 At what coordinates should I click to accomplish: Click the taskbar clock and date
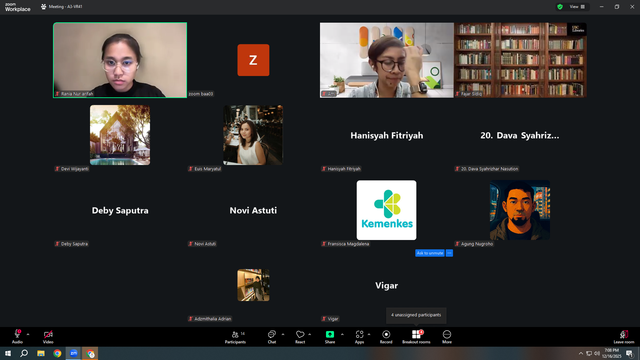(x=611, y=353)
